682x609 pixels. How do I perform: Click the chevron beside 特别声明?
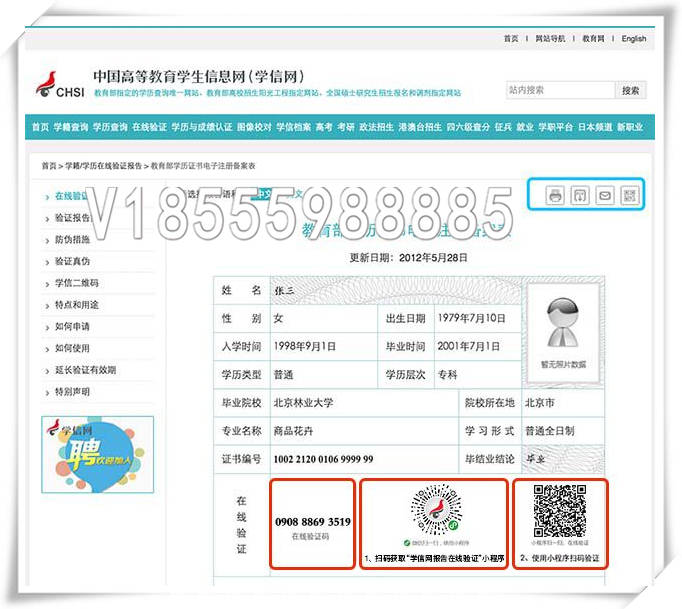point(47,393)
